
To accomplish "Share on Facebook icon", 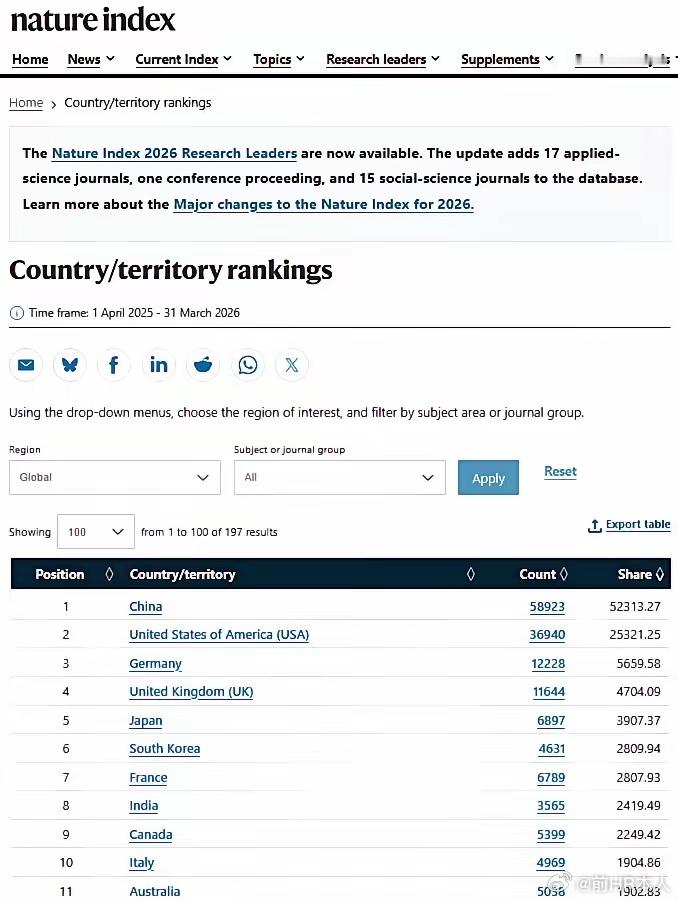I will pos(114,364).
